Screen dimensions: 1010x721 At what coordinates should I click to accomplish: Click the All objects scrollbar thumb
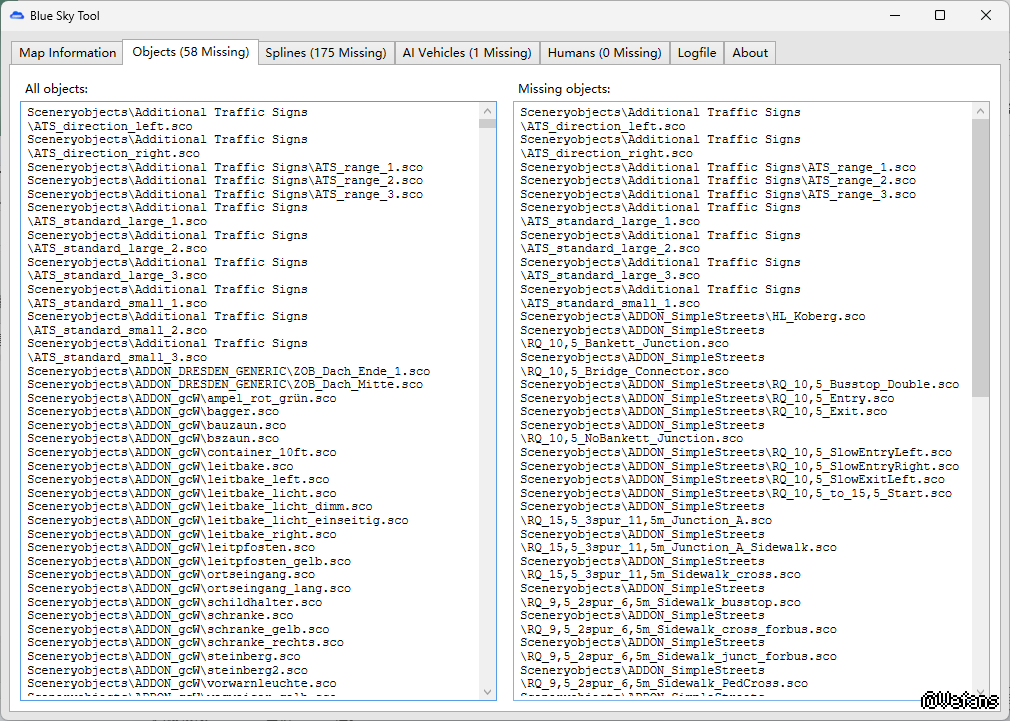(487, 124)
